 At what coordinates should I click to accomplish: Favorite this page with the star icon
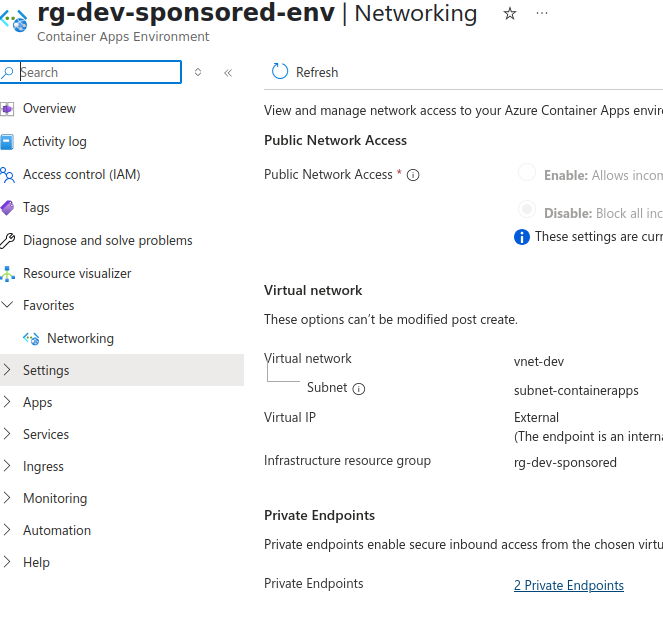(x=510, y=14)
